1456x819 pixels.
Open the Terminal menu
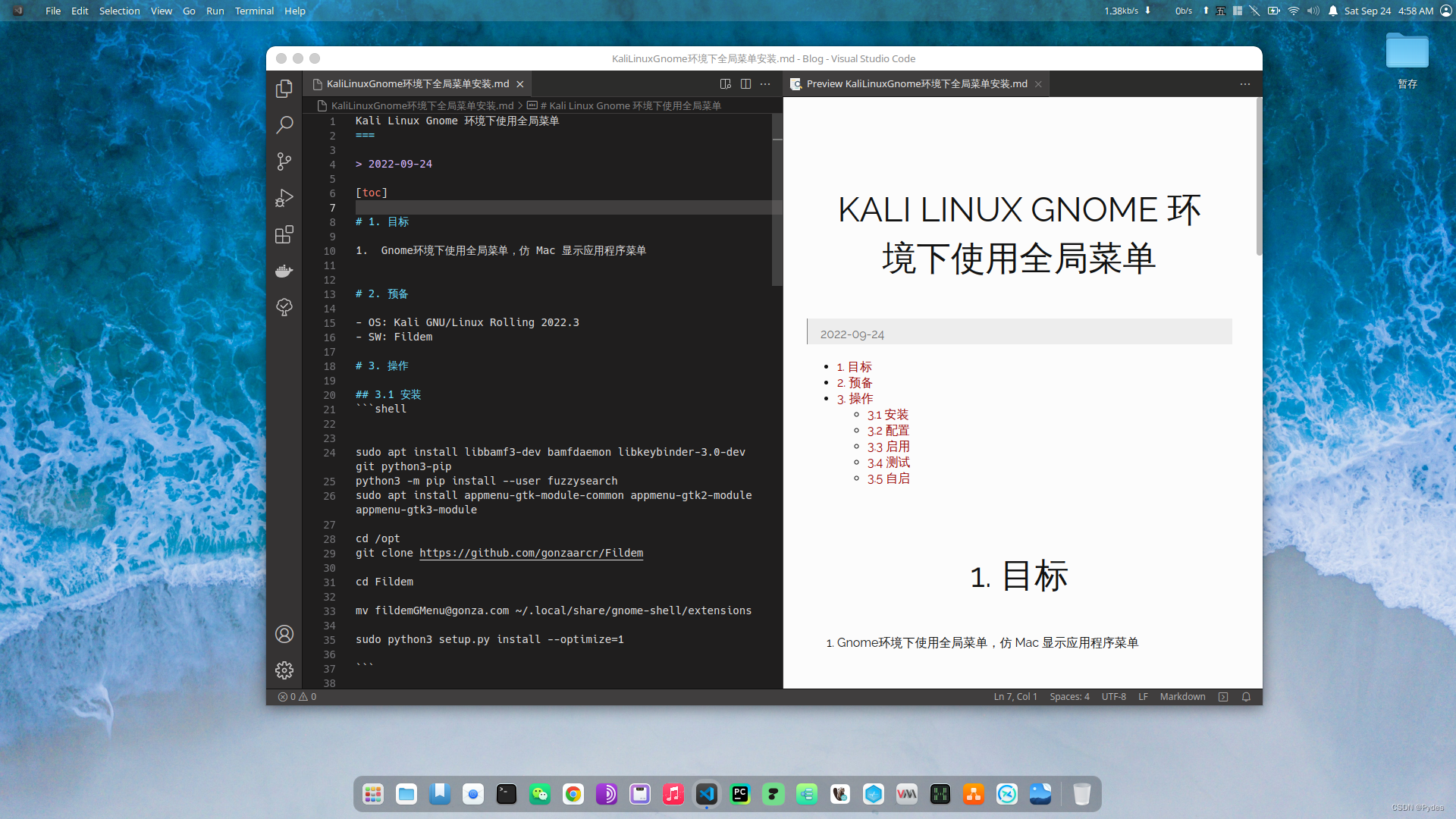coord(254,11)
